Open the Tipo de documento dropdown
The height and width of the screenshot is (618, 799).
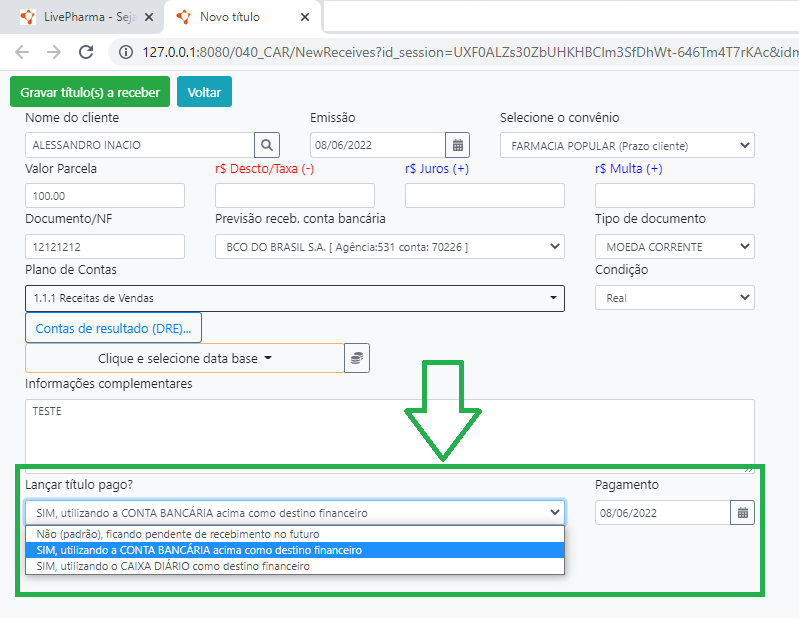tap(675, 247)
